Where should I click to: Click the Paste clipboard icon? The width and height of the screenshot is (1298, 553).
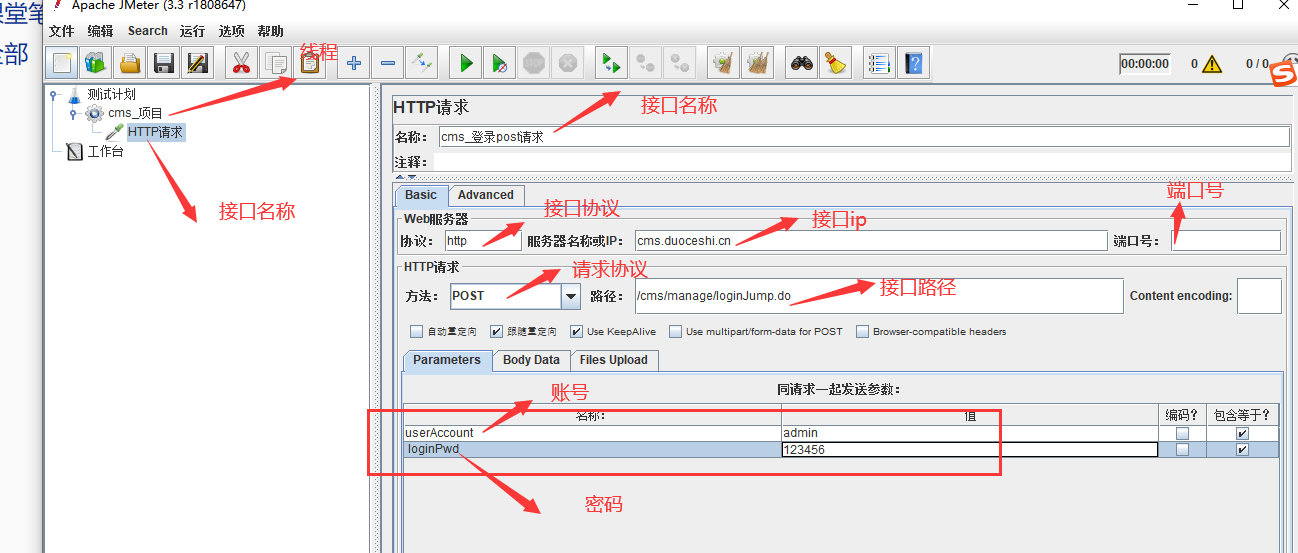(x=309, y=63)
